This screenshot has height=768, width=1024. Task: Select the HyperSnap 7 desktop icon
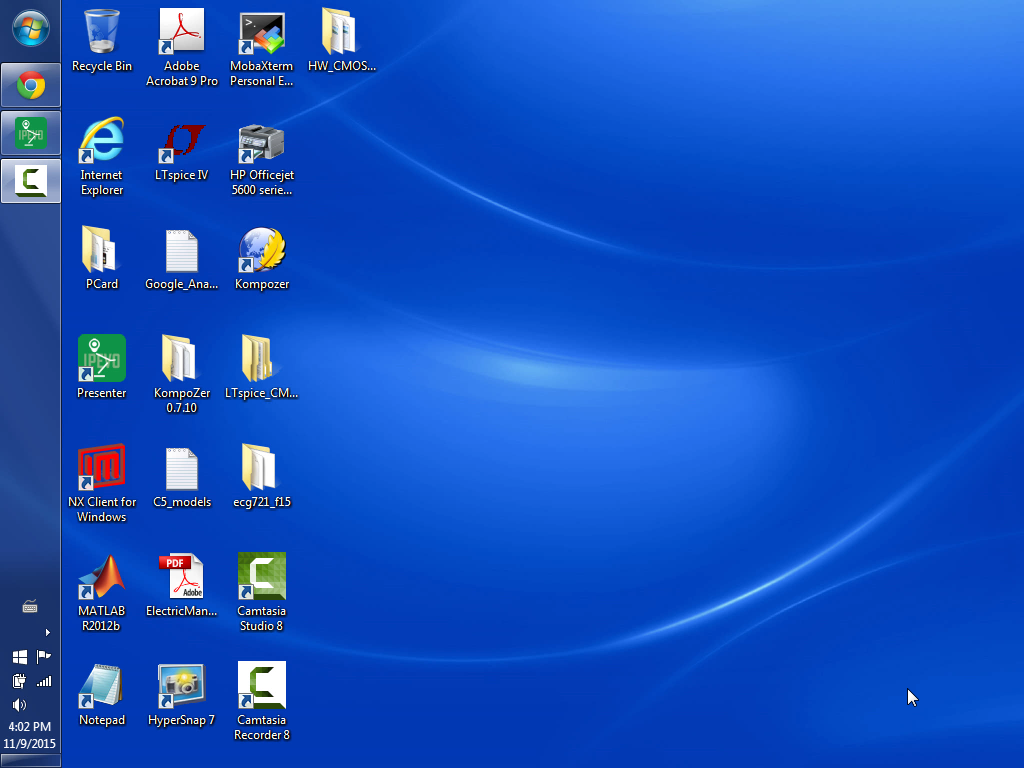[182, 689]
